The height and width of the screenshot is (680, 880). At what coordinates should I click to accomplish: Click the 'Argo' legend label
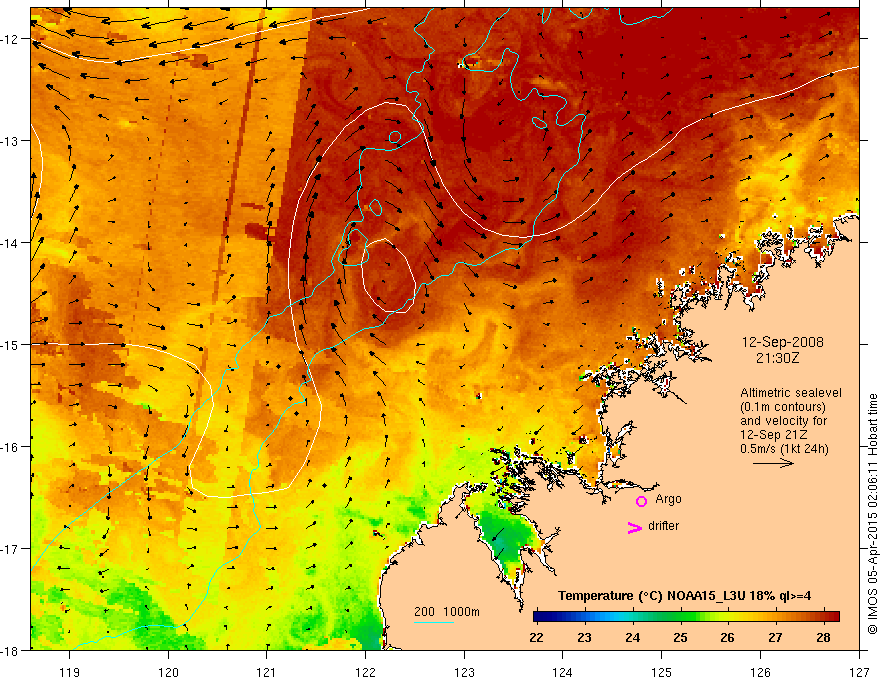coord(668,499)
